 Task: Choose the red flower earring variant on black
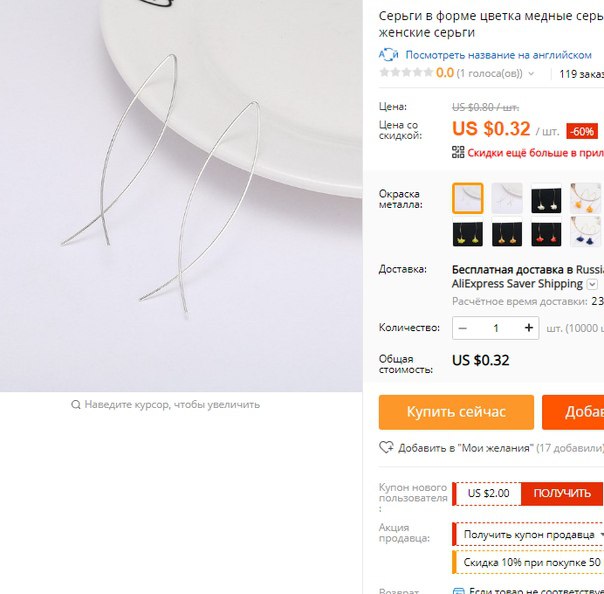click(x=546, y=231)
